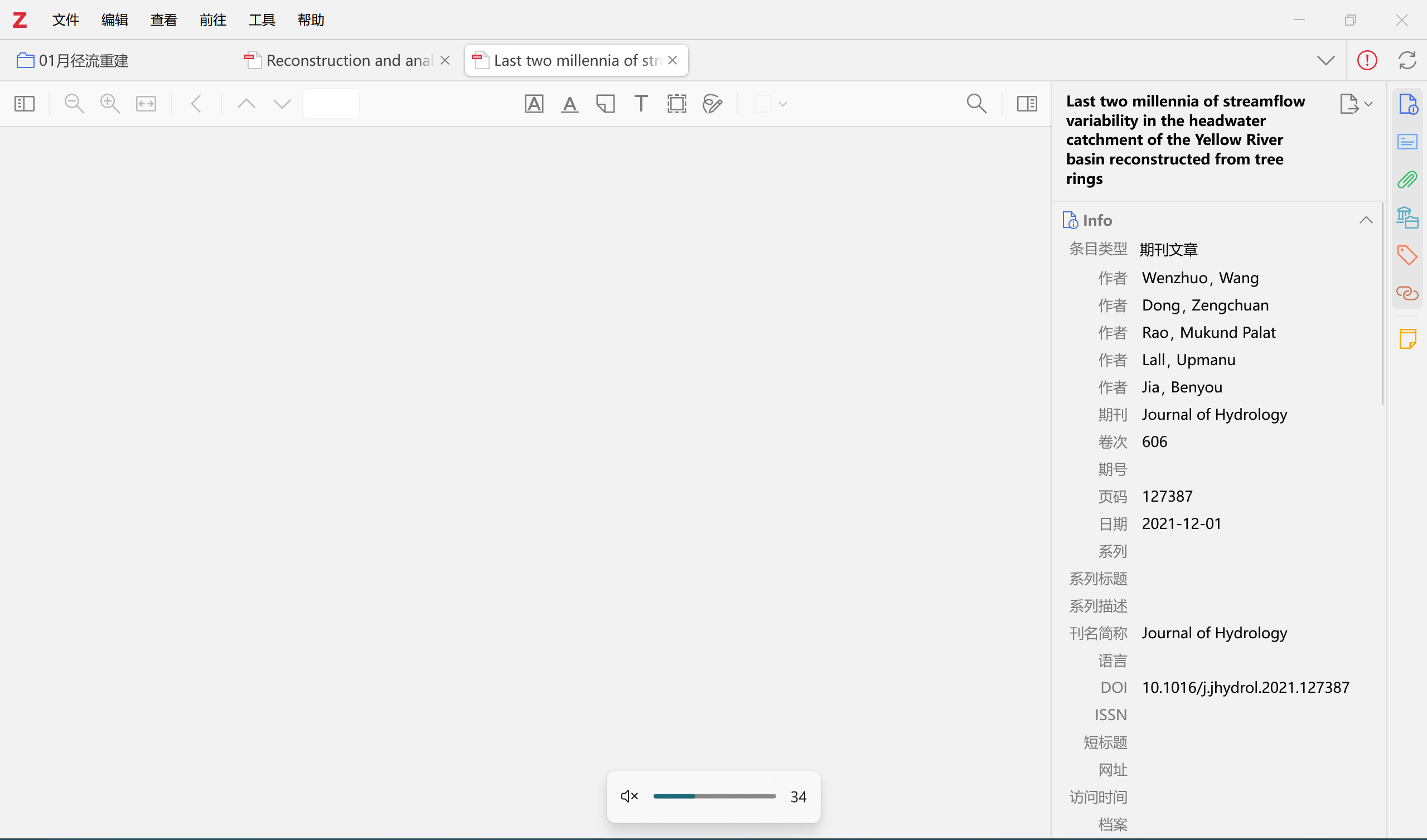Toggle mute on the volume overlay
This screenshot has width=1427, height=840.
click(629, 797)
